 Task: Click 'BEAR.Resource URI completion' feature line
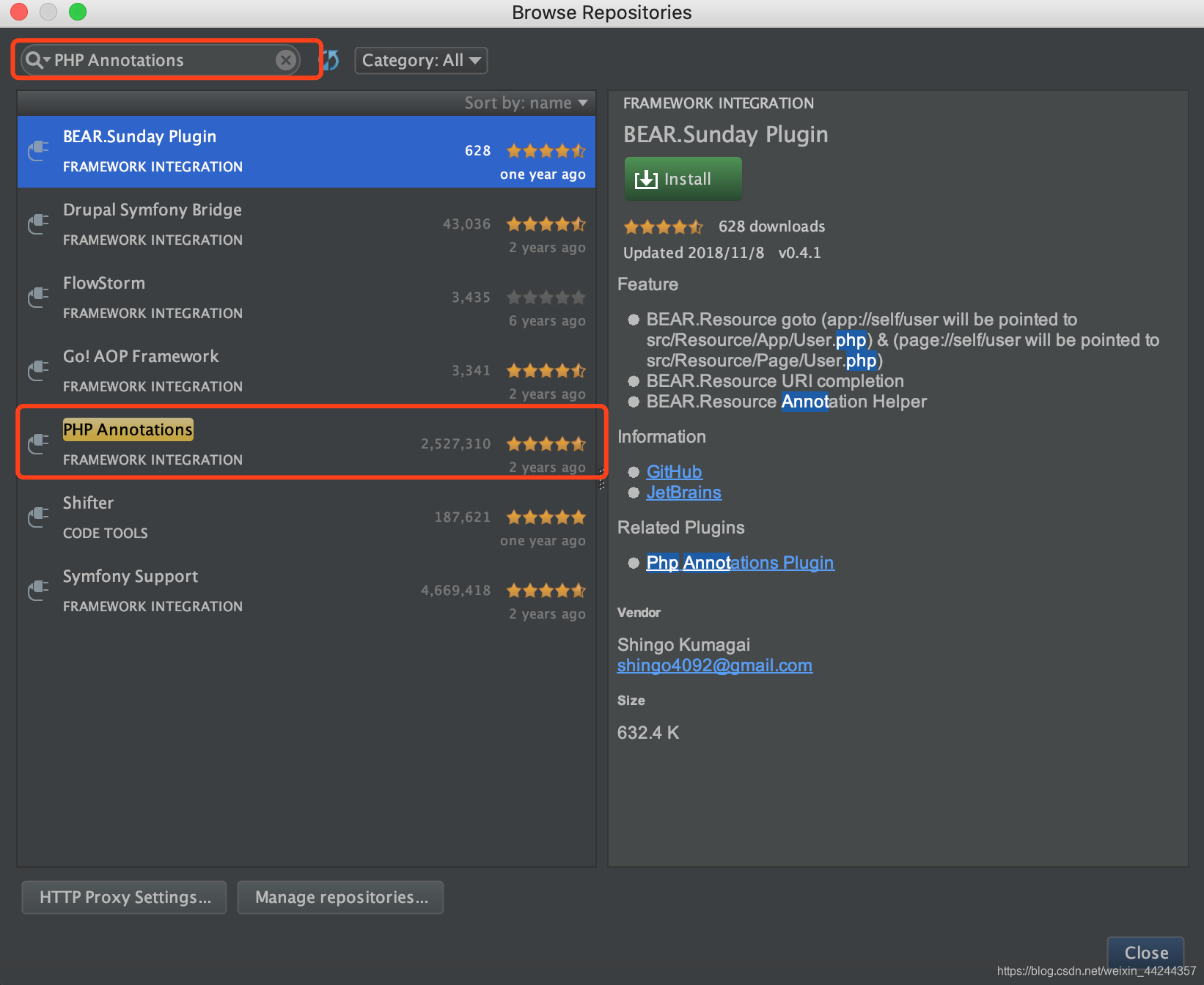pyautogui.click(x=775, y=381)
